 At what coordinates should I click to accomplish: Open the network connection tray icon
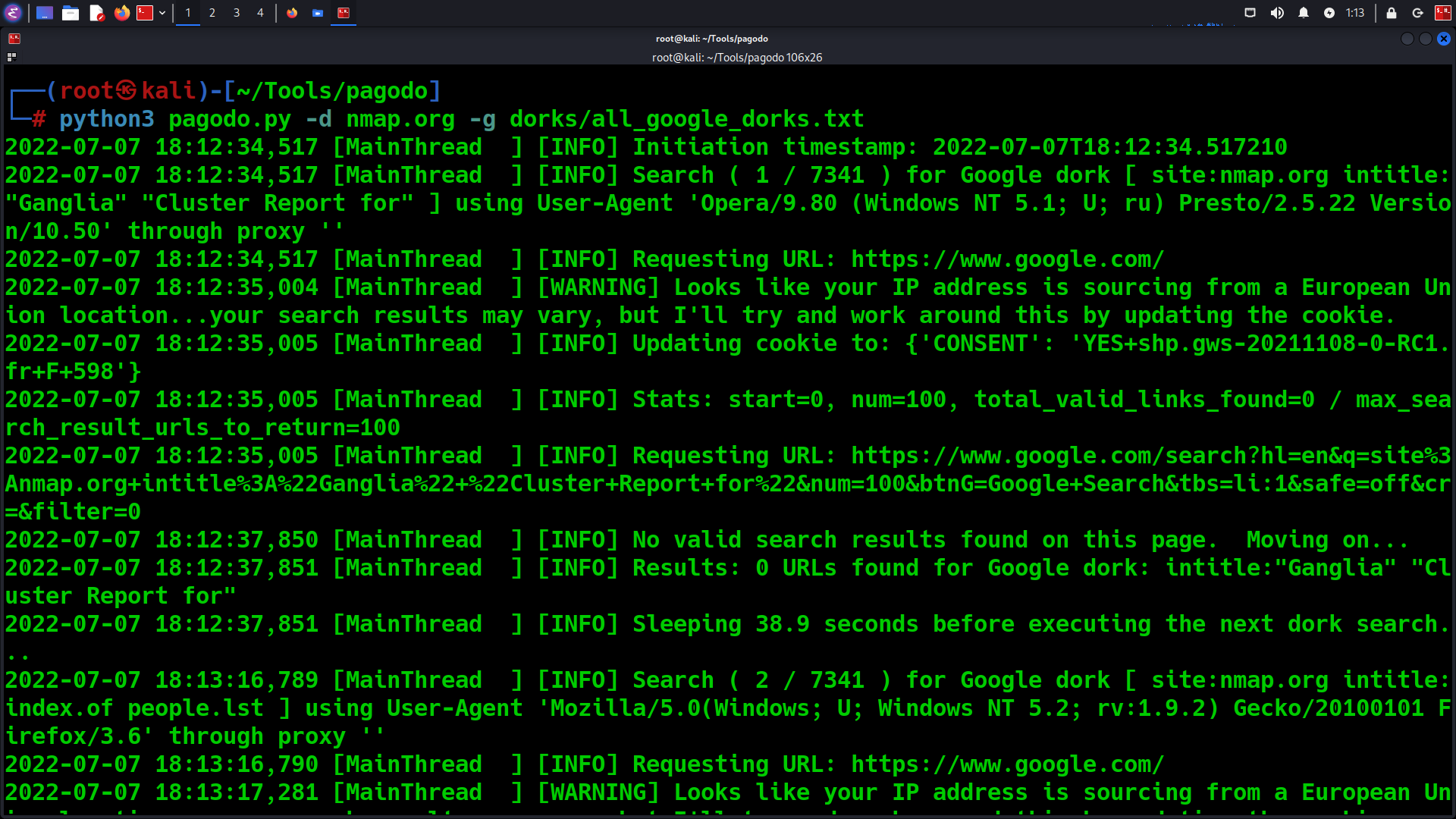pos(1250,13)
